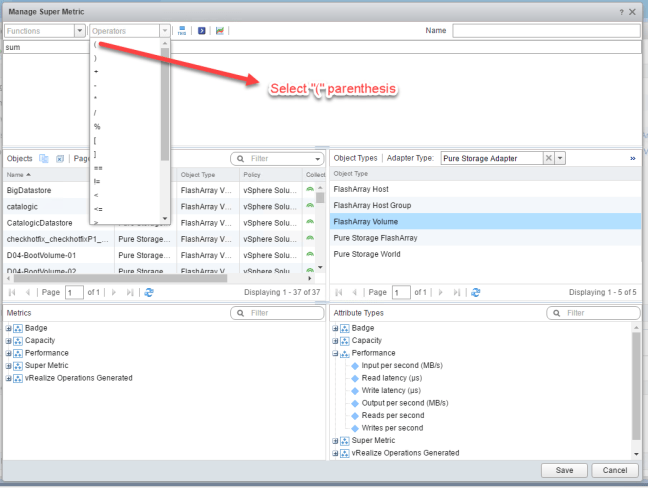Click the Name input field
Image resolution: width=648 pixels, height=488 pixels.
544,31
